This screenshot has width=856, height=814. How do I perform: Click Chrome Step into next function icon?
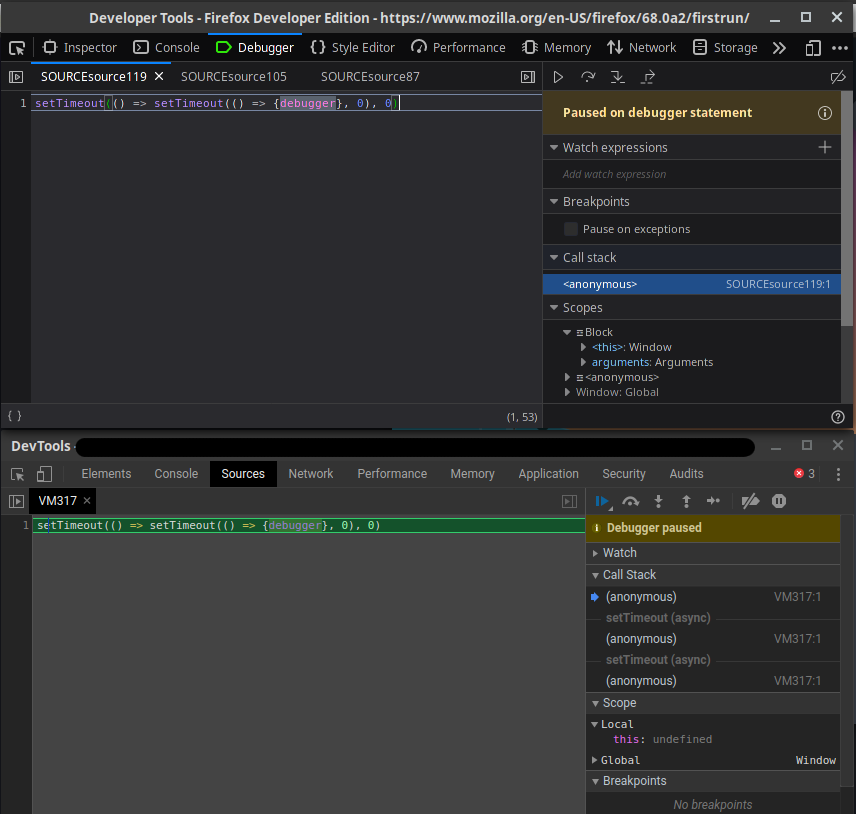(658, 501)
